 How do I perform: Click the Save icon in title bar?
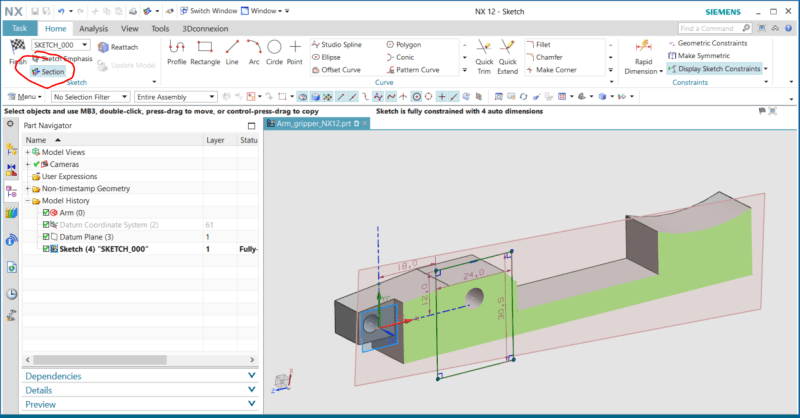click(35, 11)
